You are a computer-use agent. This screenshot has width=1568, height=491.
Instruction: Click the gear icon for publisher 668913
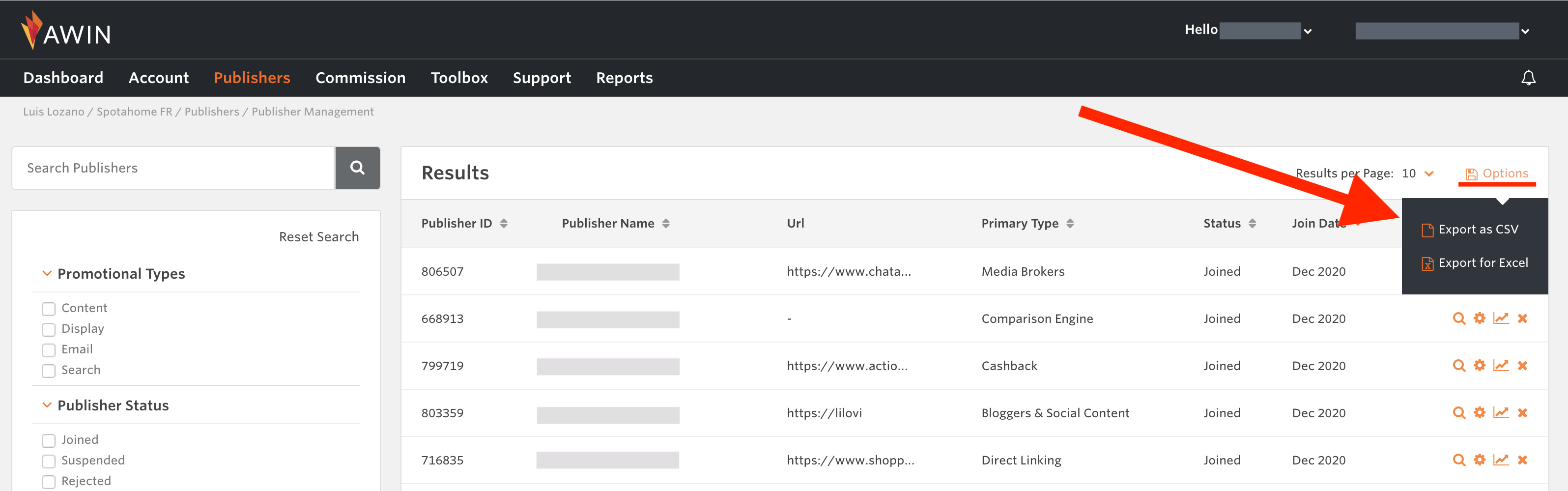click(x=1479, y=318)
